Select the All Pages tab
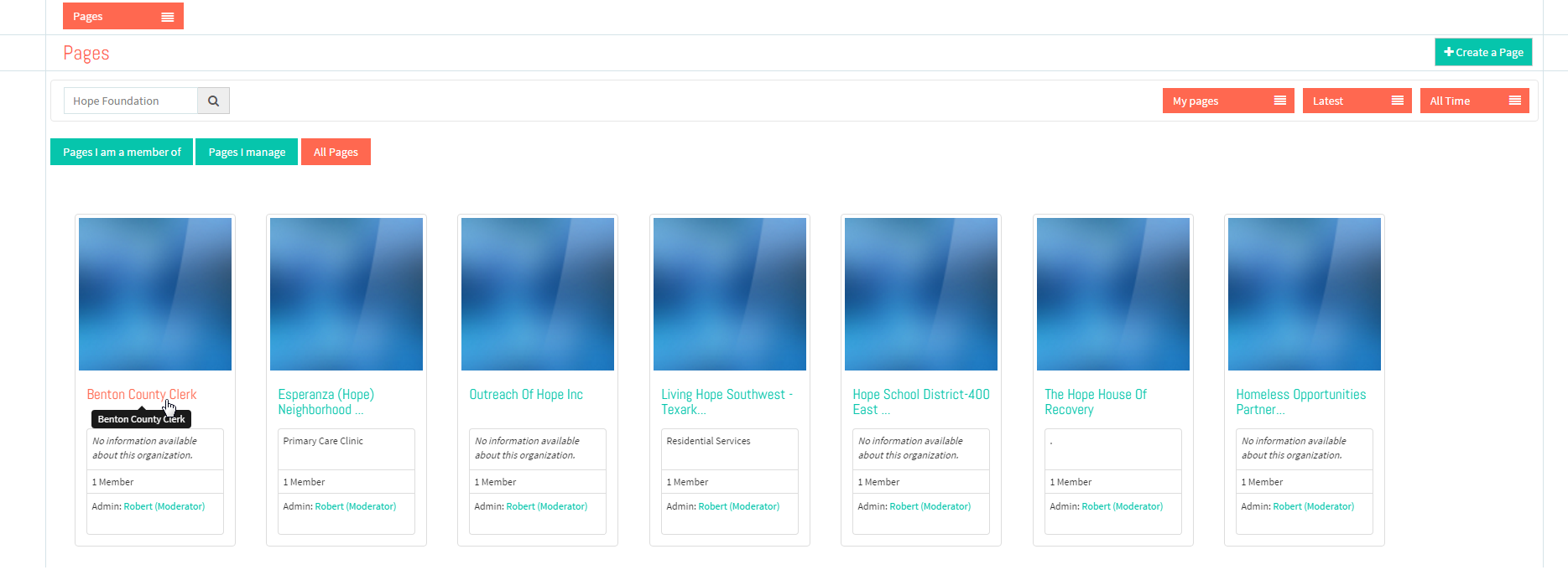Image resolution: width=1568 pixels, height=570 pixels. click(336, 152)
